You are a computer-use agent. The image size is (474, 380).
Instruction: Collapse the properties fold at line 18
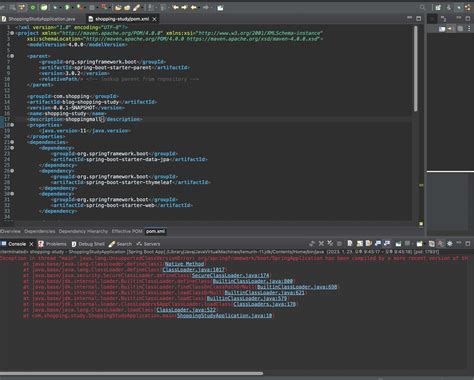(x=12, y=125)
